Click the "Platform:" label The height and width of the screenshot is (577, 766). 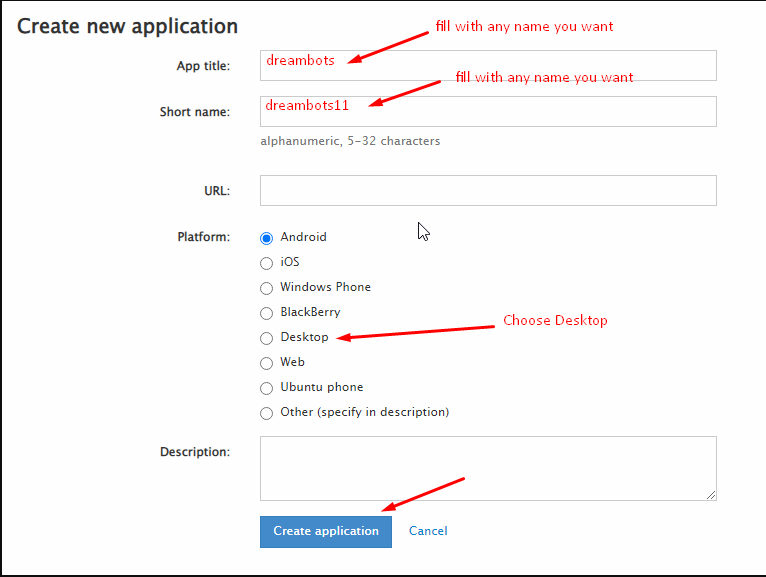point(203,237)
